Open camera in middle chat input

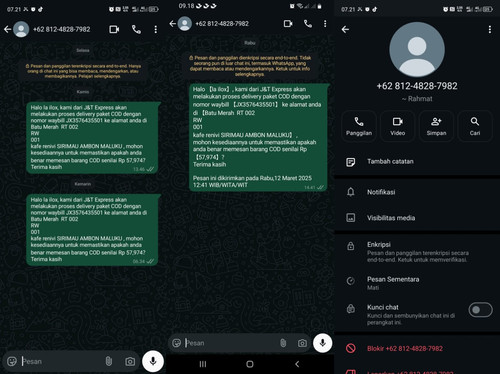click(x=302, y=343)
